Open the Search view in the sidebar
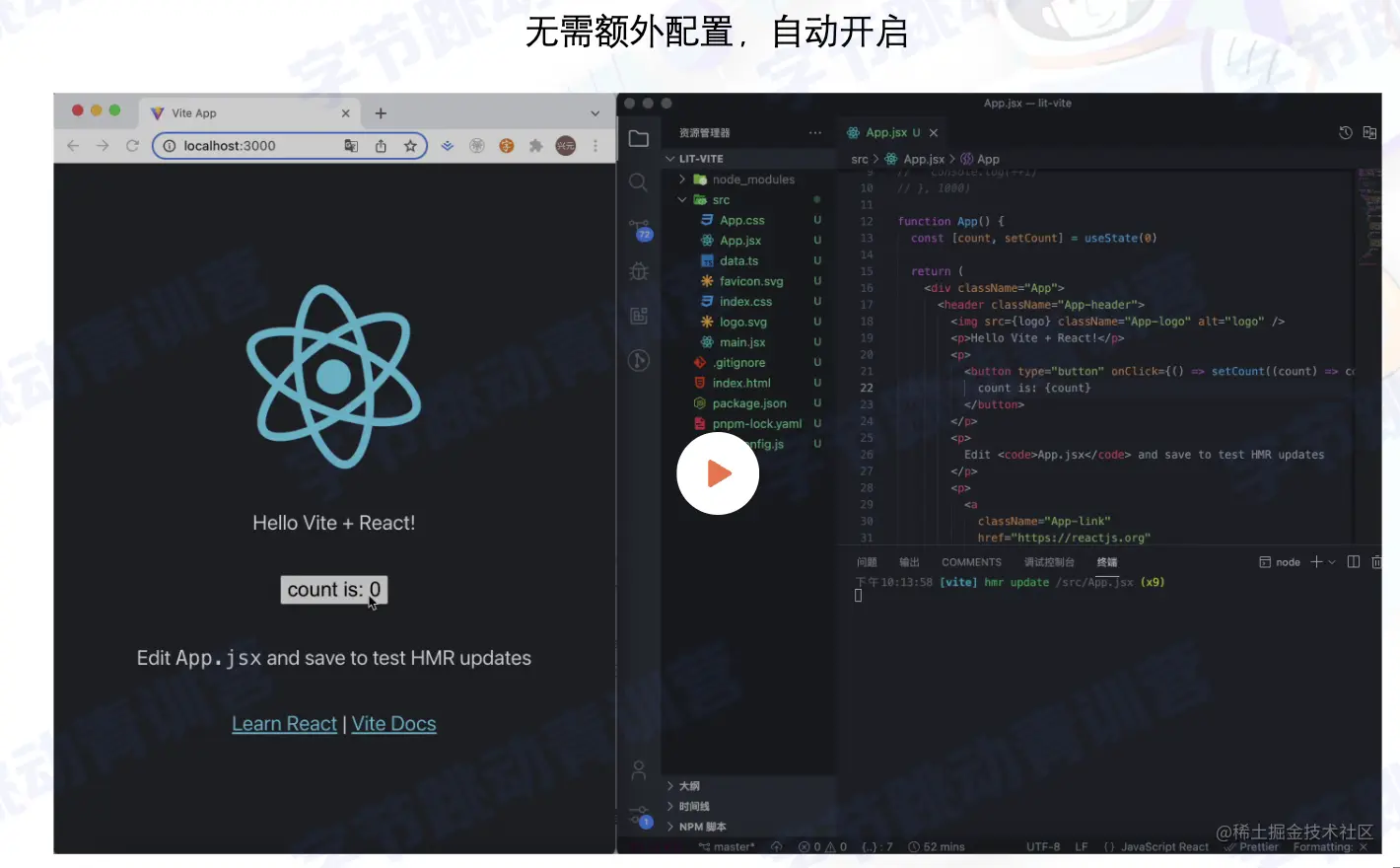The height and width of the screenshot is (868, 1400). click(638, 181)
